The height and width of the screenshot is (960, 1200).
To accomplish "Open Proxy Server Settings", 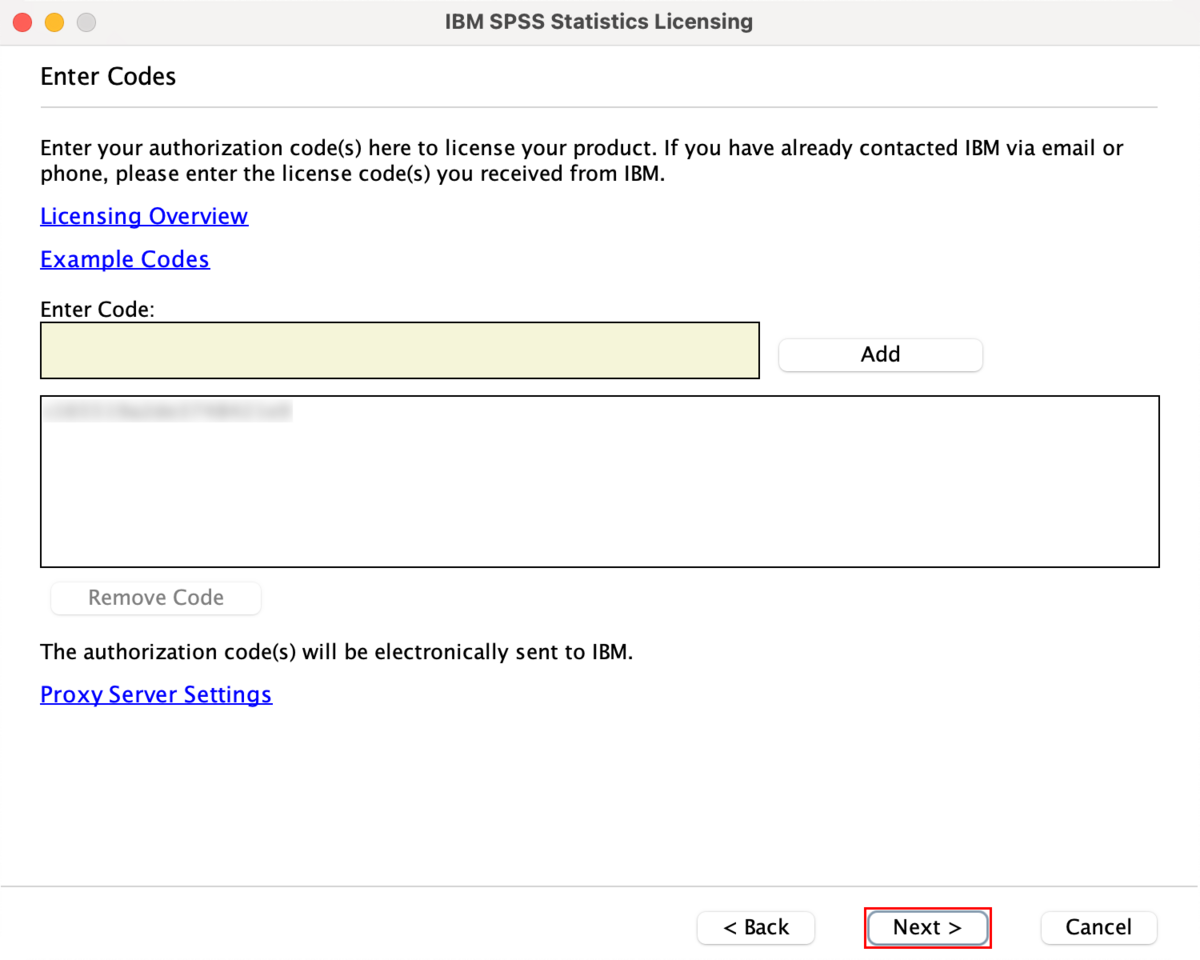I will point(156,694).
